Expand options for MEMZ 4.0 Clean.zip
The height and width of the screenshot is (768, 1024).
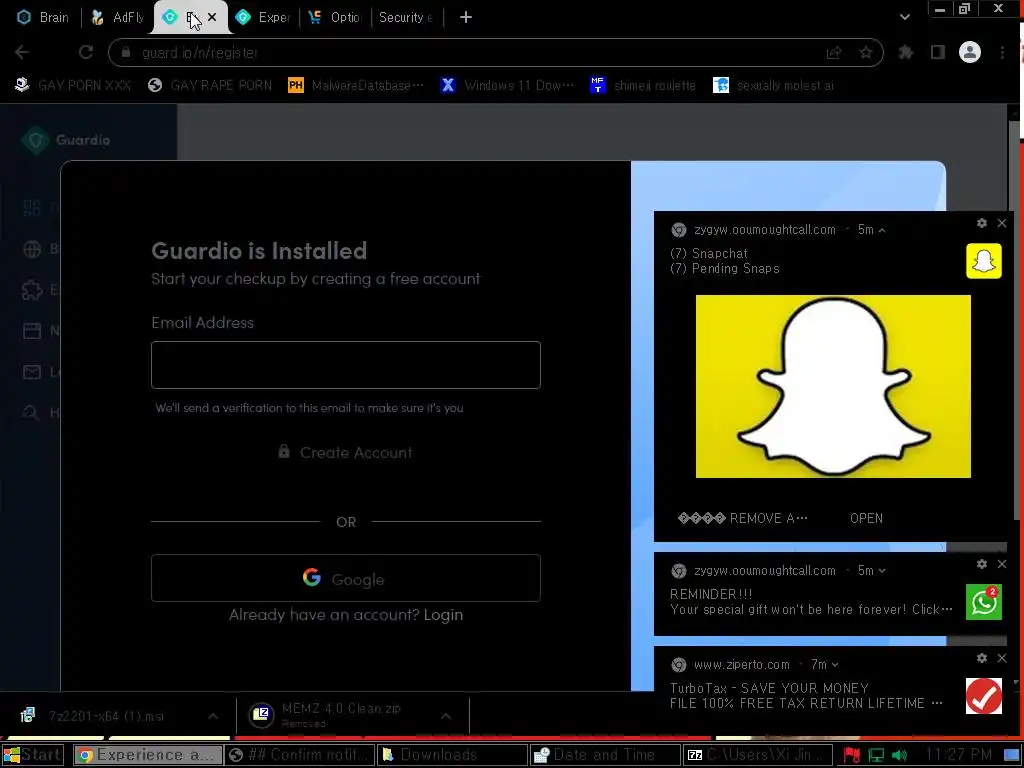(x=445, y=716)
